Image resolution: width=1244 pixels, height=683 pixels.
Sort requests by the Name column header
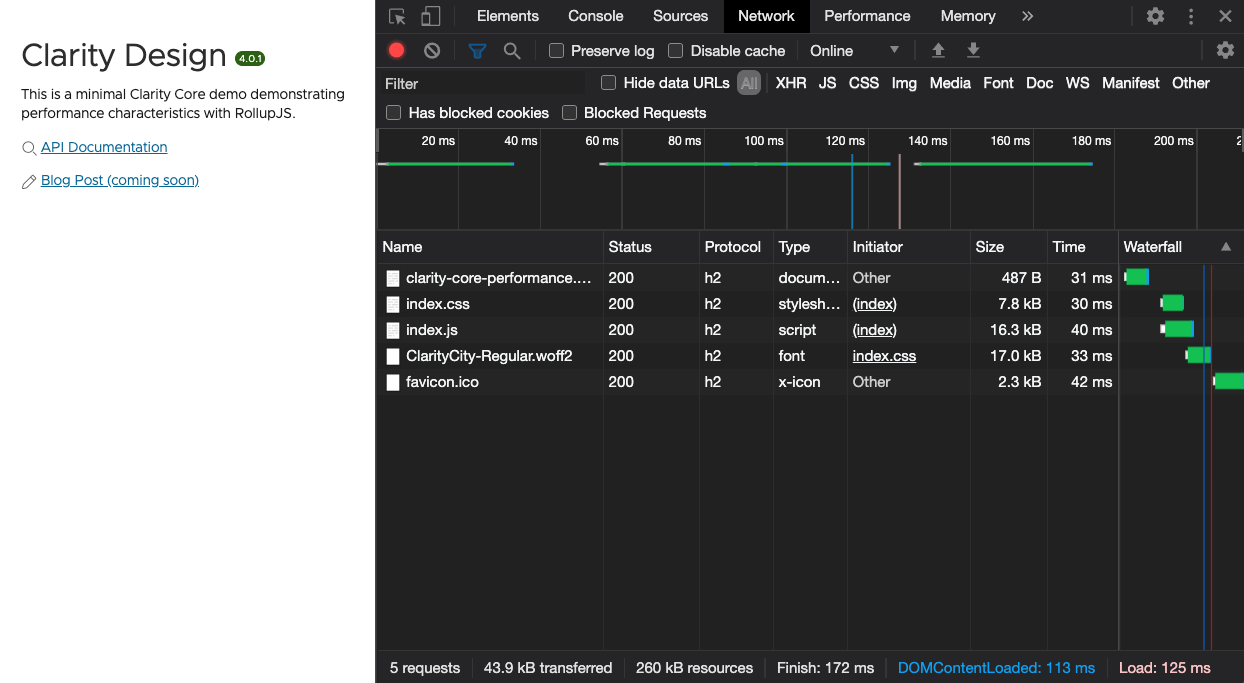(x=491, y=247)
